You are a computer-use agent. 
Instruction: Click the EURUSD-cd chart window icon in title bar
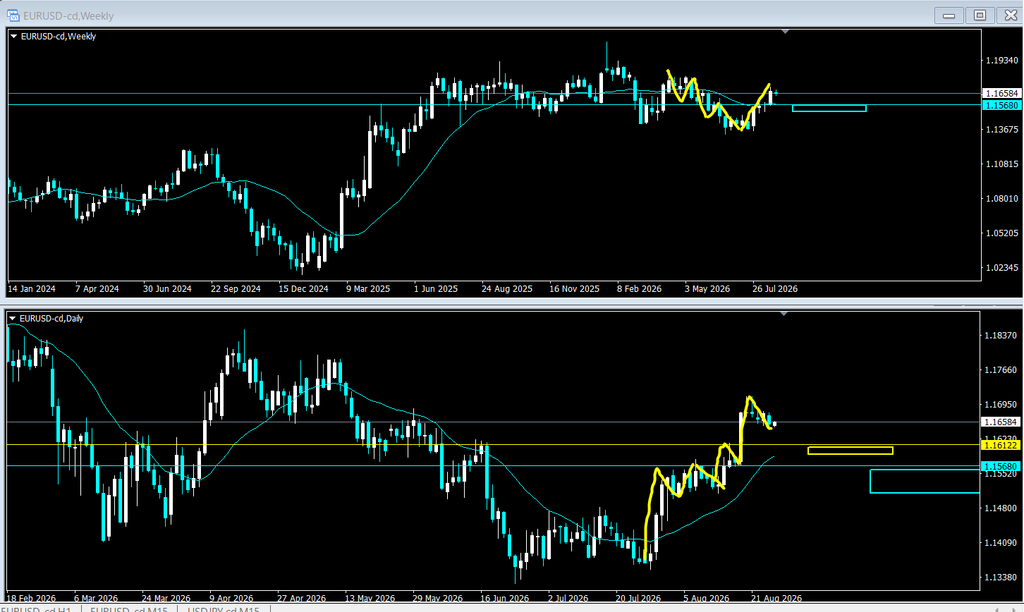tap(13, 15)
